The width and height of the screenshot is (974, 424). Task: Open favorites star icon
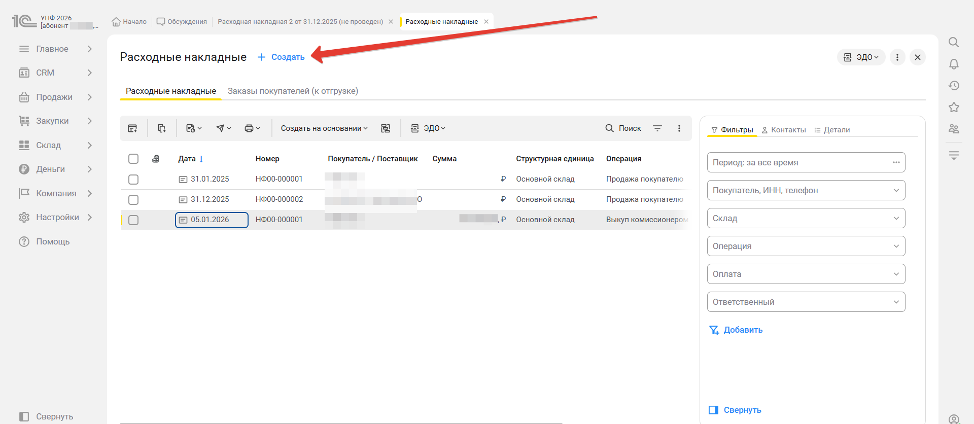[x=954, y=107]
